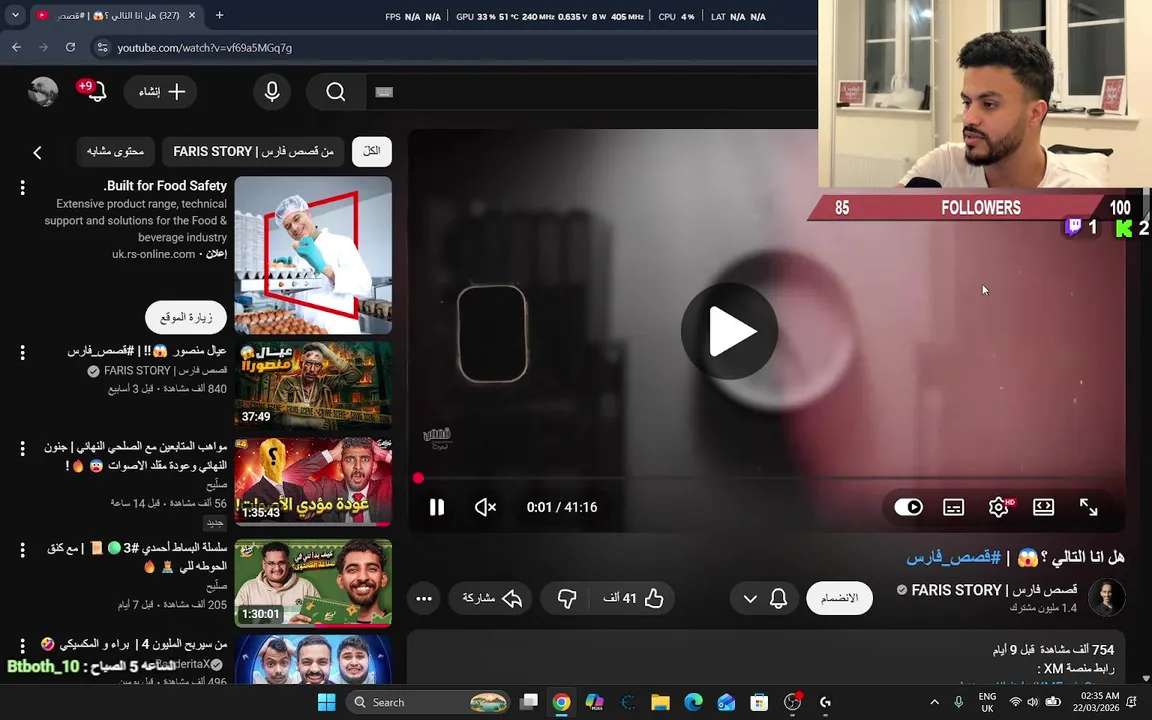This screenshot has width=1152, height=720.
Task: Turn on subtitles with the captions icon
Action: pyautogui.click(x=954, y=507)
